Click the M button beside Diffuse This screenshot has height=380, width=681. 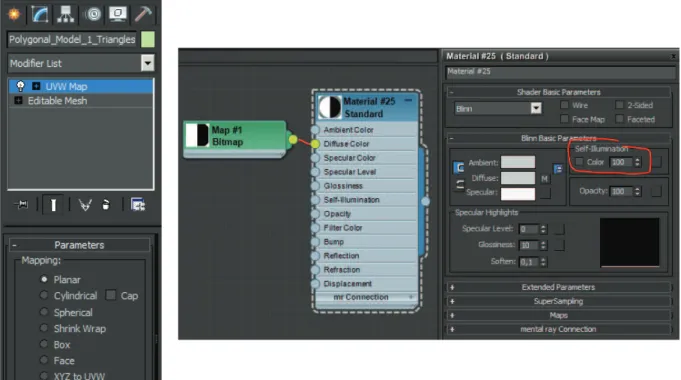[545, 178]
